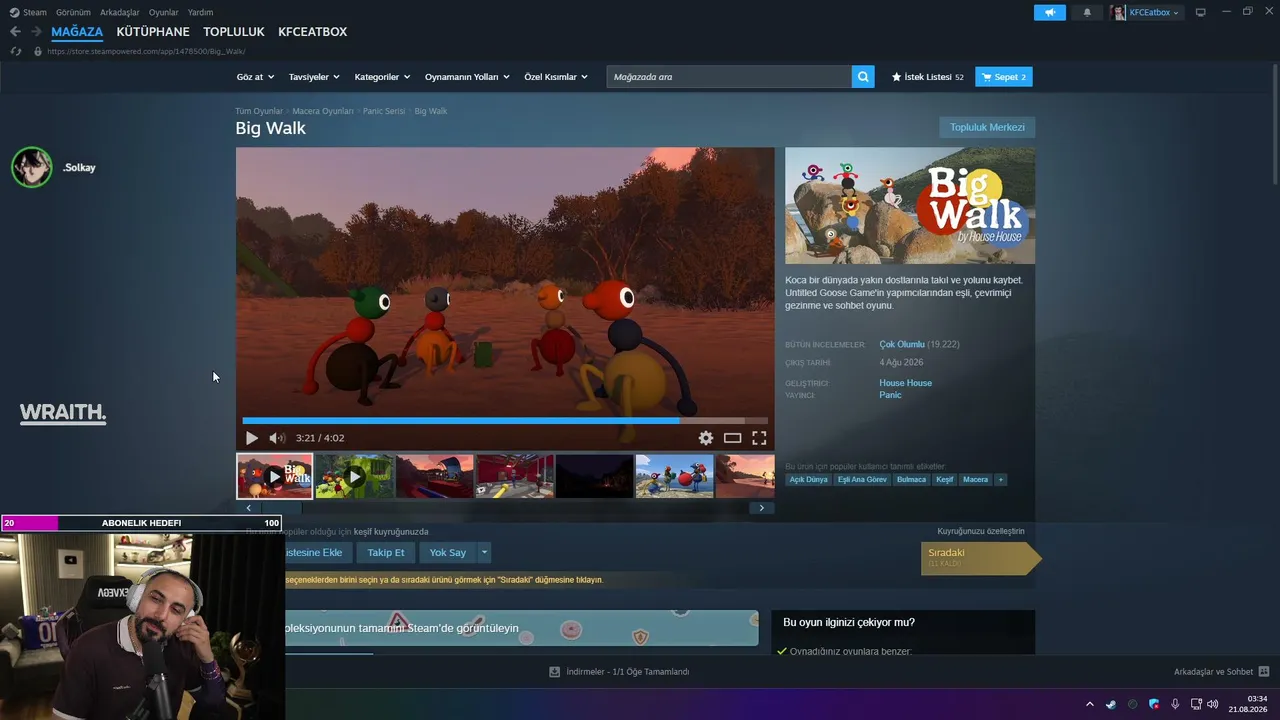
Task: Open the İstek Listesi wishlist
Action: click(928, 77)
